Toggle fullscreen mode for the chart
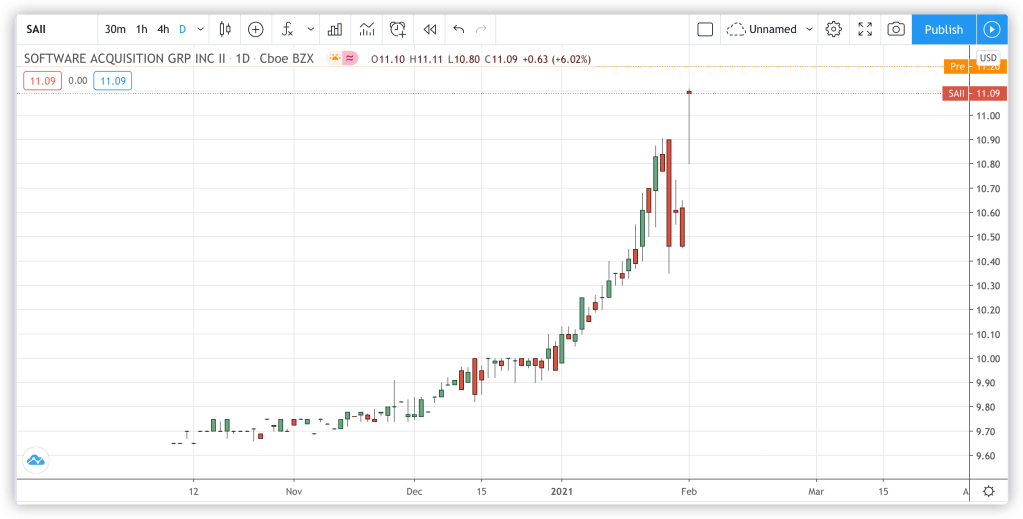The height and width of the screenshot is (519, 1023). pyautogui.click(x=865, y=29)
